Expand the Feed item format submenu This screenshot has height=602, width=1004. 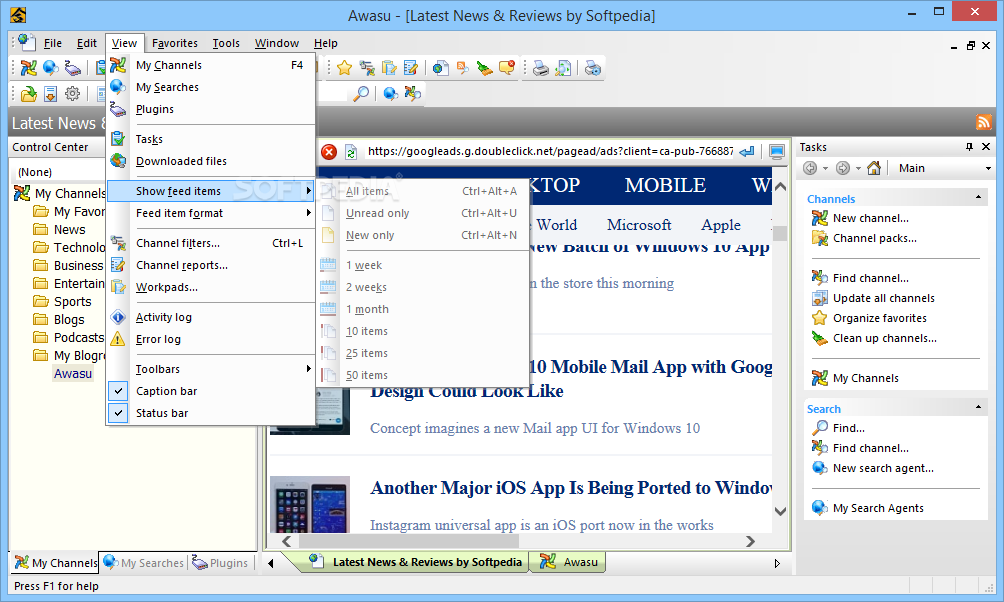point(211,213)
